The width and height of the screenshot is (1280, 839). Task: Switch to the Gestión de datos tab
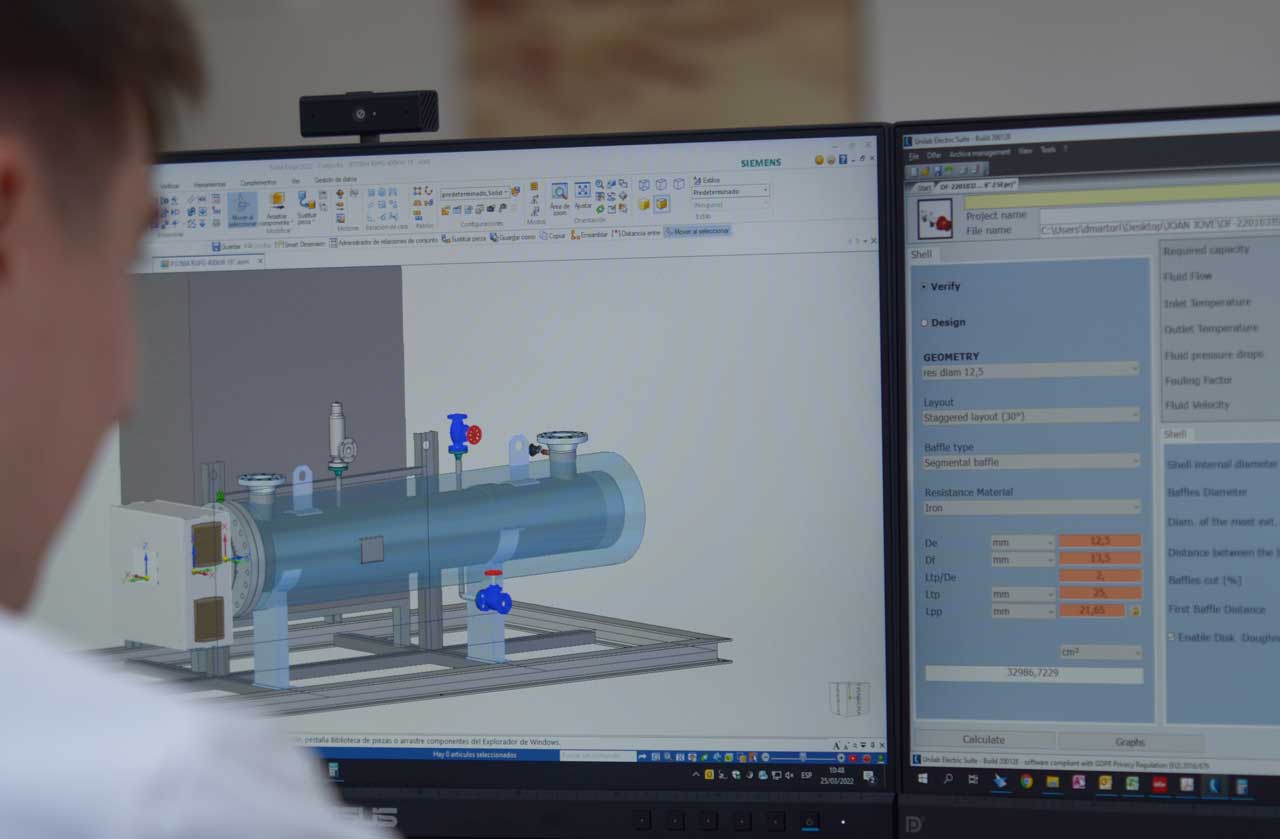335,180
